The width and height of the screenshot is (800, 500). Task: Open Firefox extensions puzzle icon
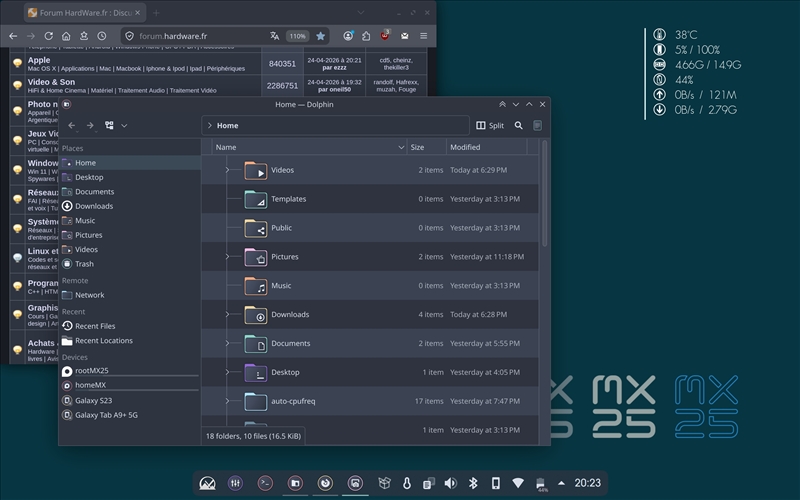click(x=366, y=36)
